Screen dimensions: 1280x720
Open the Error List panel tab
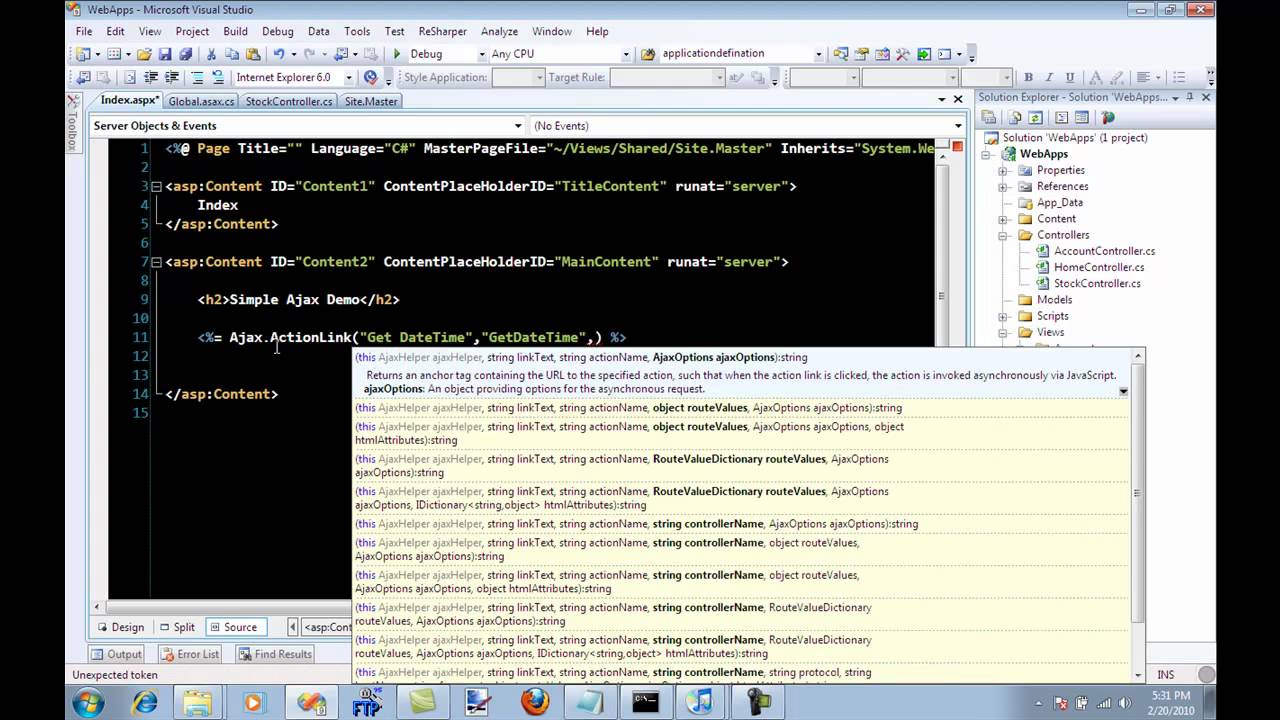190,654
